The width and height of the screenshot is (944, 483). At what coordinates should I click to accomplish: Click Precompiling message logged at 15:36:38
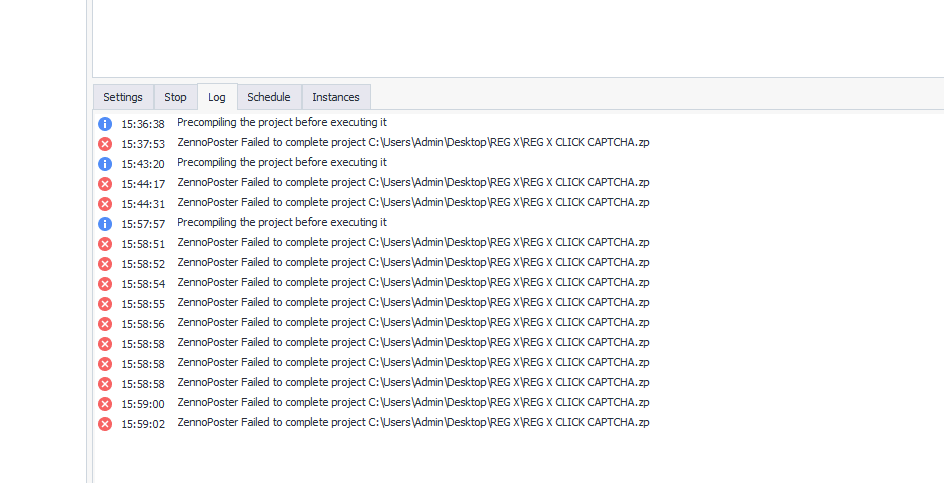coord(282,122)
